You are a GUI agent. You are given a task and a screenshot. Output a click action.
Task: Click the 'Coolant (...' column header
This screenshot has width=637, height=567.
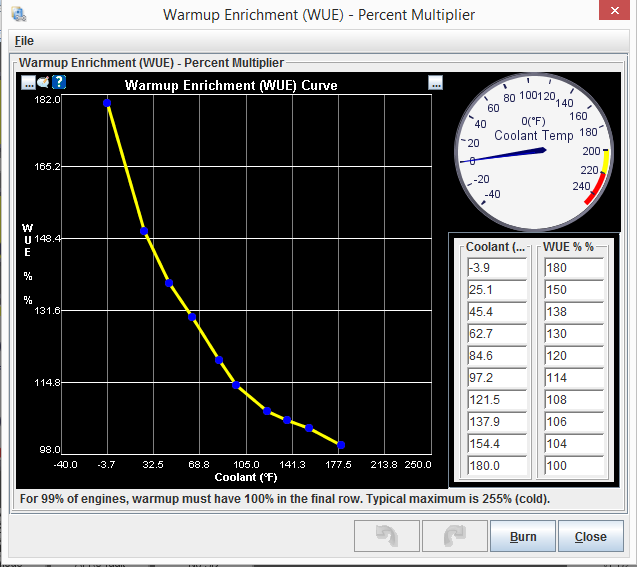495,247
